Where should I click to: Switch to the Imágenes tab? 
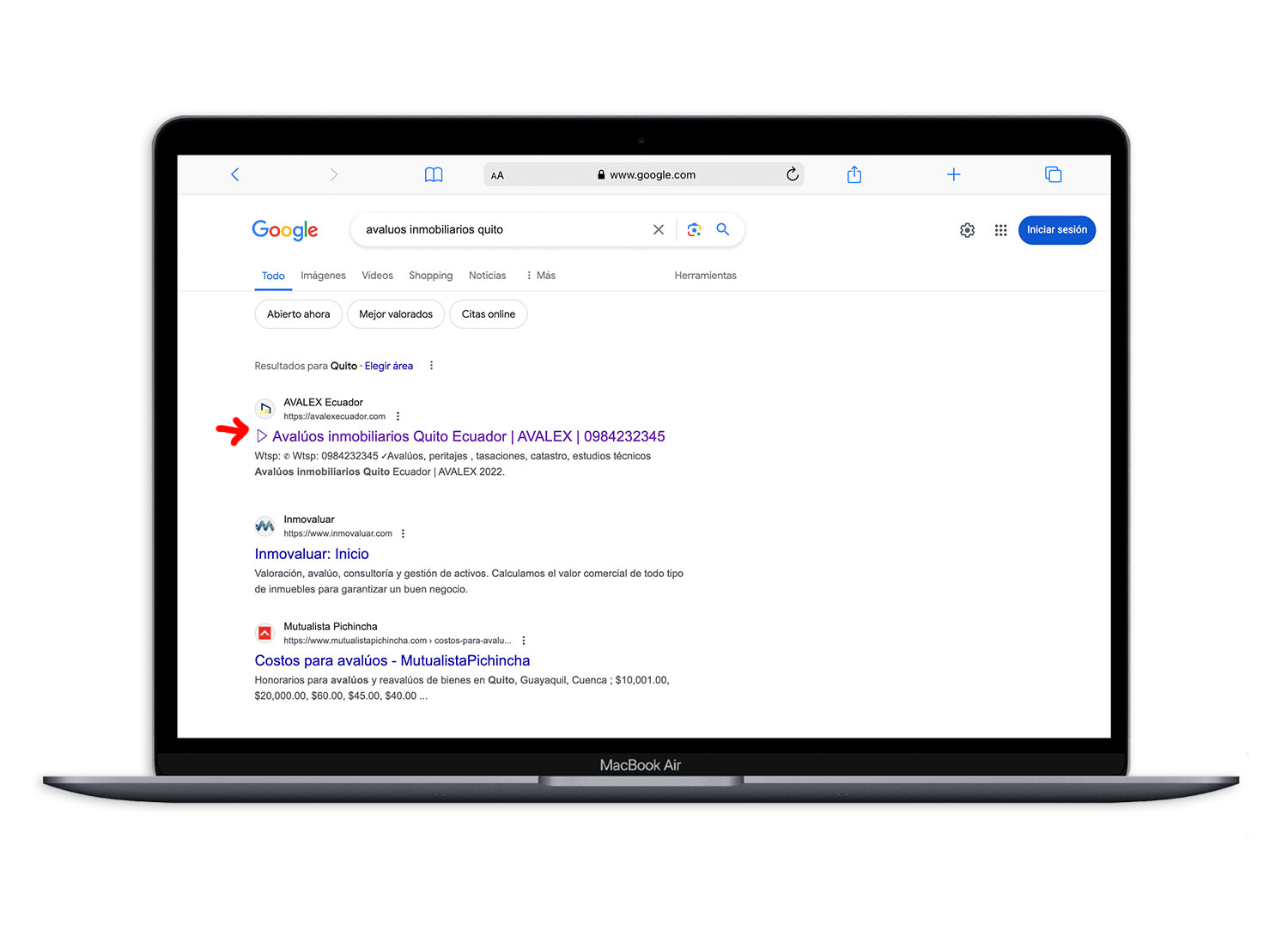click(323, 276)
